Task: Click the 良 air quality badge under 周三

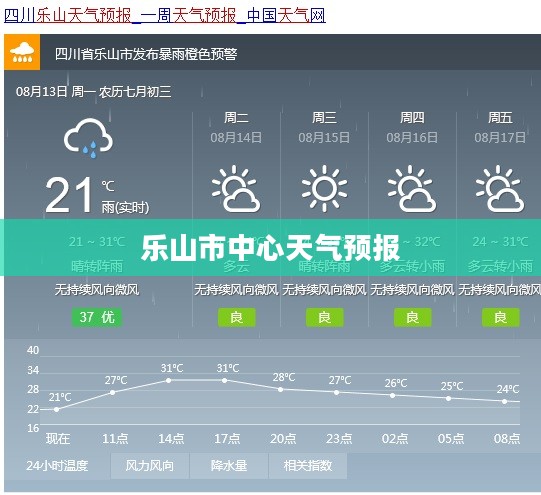Action: tap(325, 317)
